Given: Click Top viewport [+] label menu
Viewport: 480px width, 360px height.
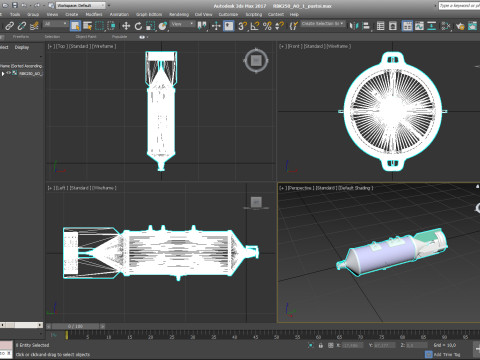Looking at the screenshot, I should pyautogui.click(x=51, y=46).
